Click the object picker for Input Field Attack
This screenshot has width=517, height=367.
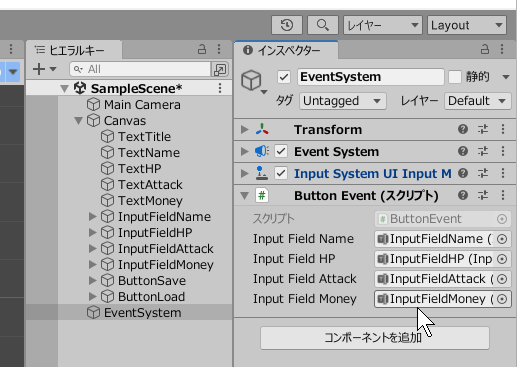tap(502, 279)
